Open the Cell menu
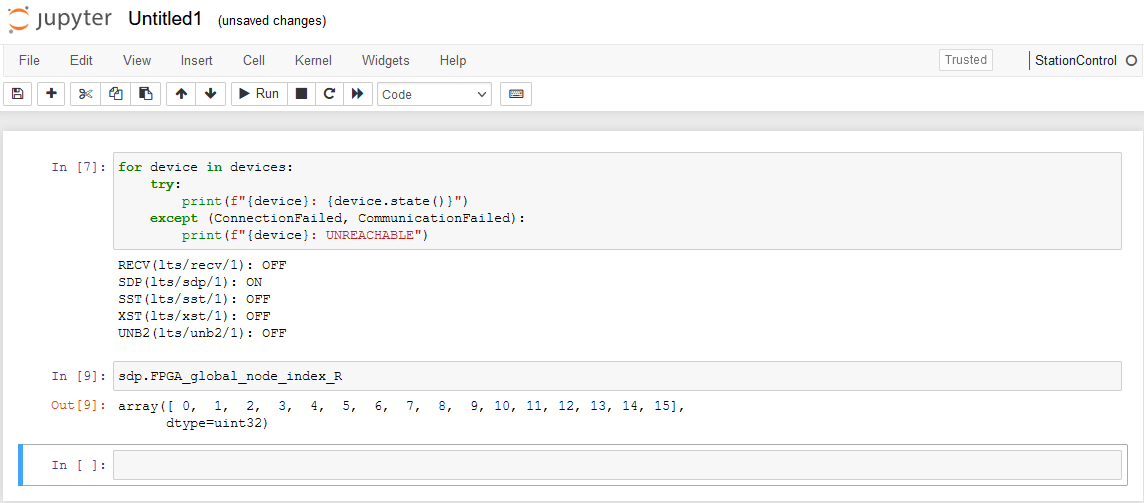1144x503 pixels. coord(254,61)
